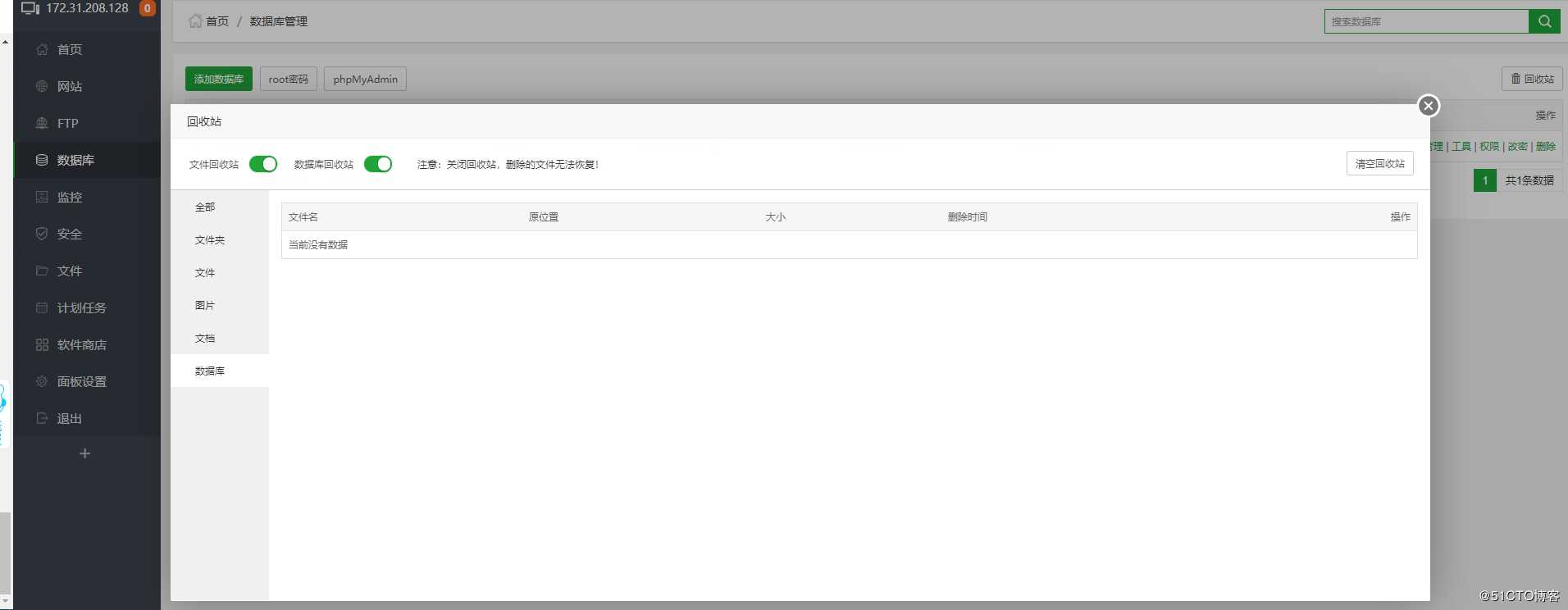Click the scheduled tasks calendar icon
The width and height of the screenshot is (1568, 610).
coord(42,307)
